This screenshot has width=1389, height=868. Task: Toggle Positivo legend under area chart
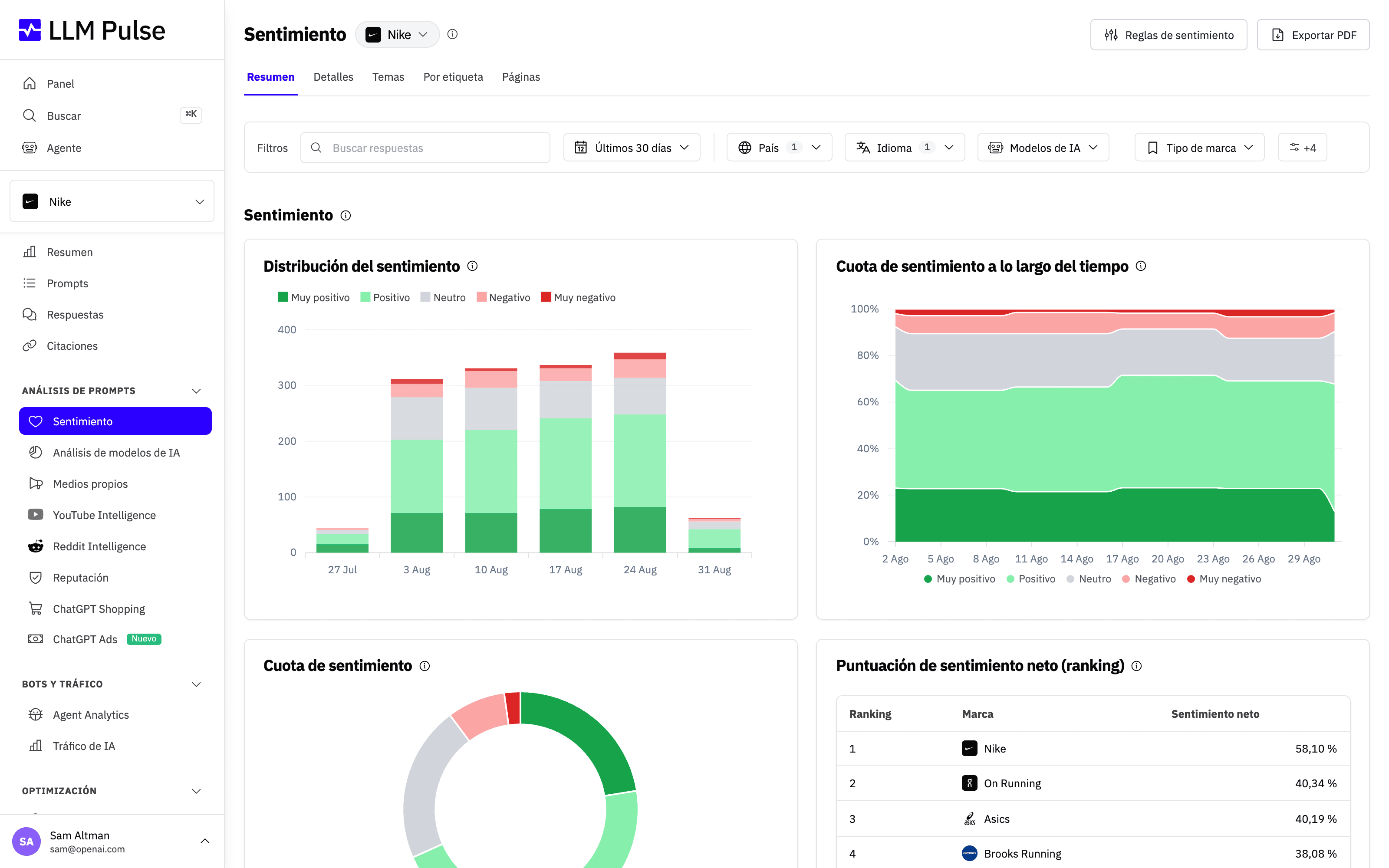pyautogui.click(x=1031, y=579)
